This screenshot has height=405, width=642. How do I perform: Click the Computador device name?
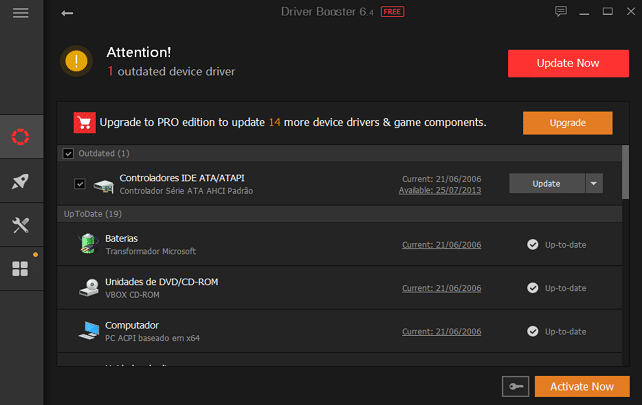coord(132,325)
